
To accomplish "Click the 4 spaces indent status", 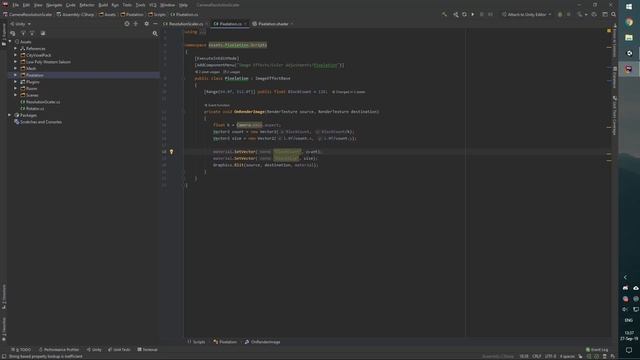I will [x=567, y=356].
